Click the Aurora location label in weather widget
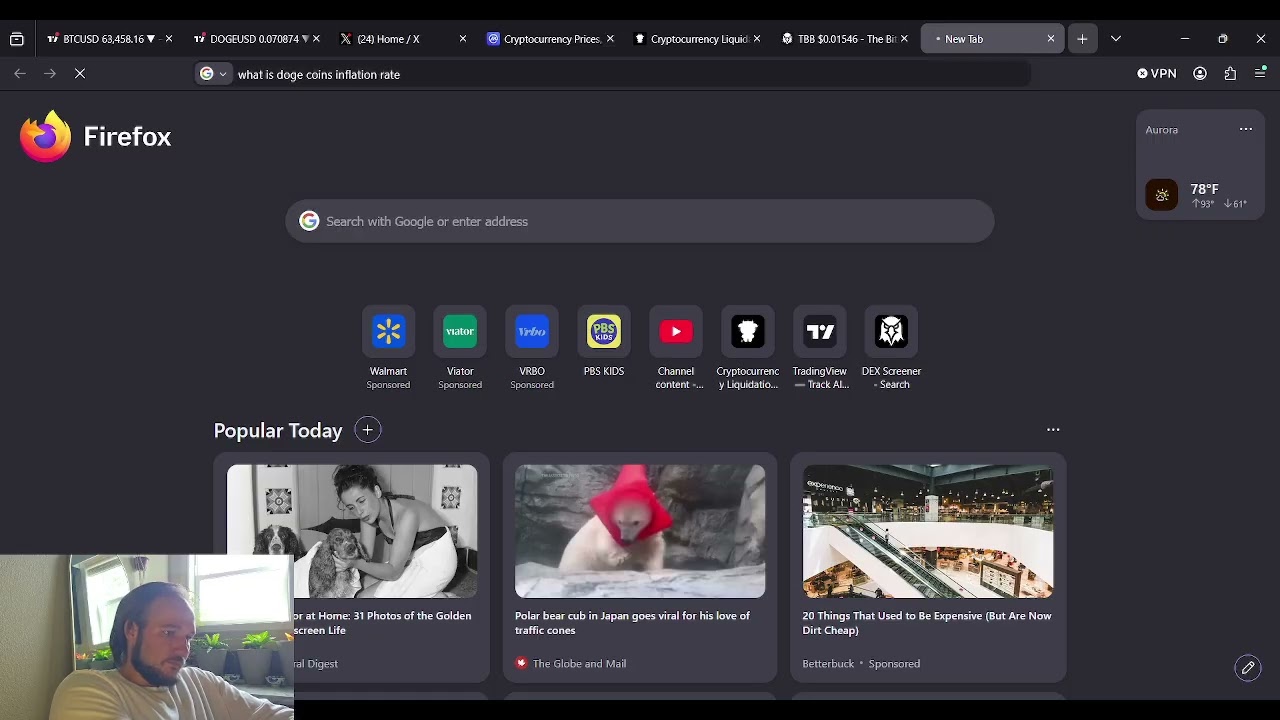1280x720 pixels. [x=1162, y=130]
